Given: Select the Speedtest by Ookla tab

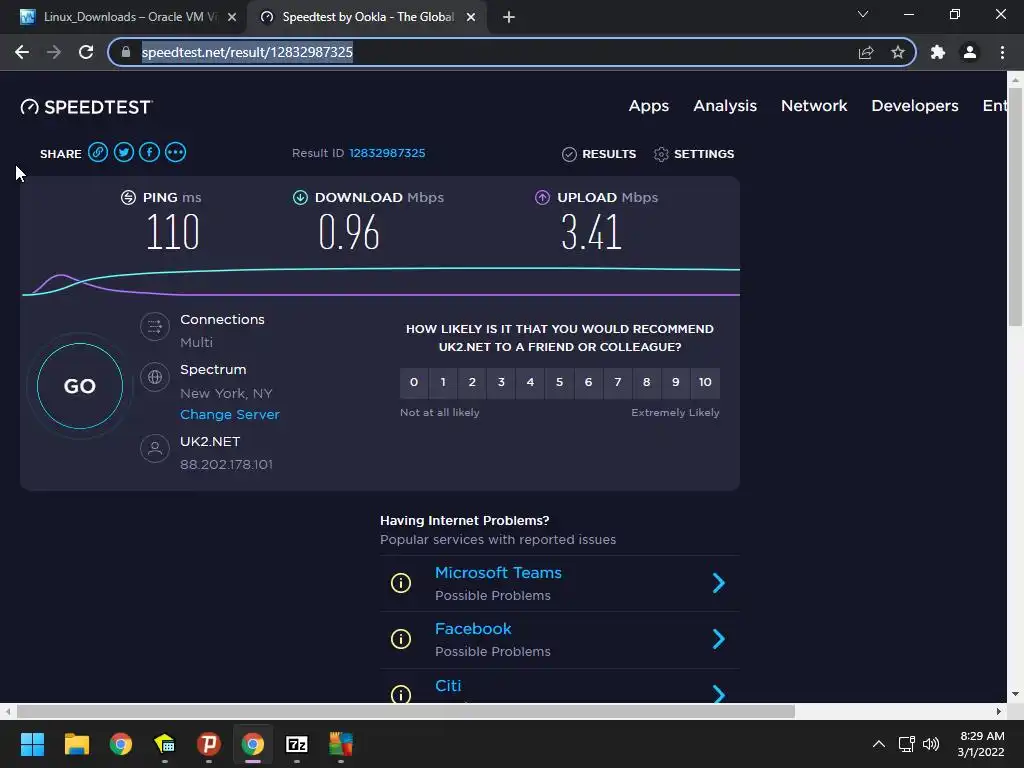Looking at the screenshot, I should point(366,17).
